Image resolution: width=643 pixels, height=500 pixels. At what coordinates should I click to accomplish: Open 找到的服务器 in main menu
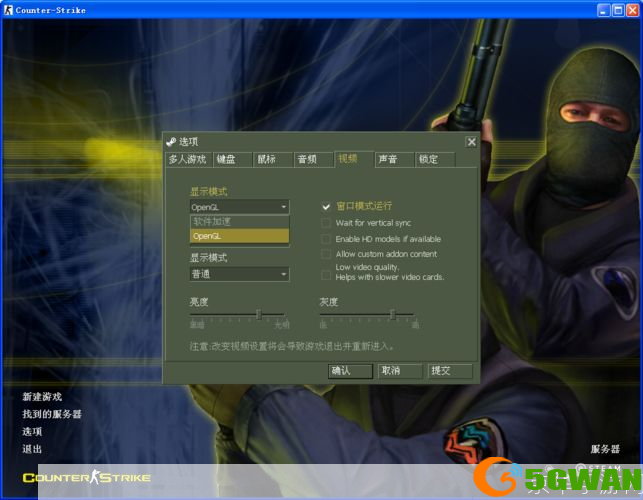pos(52,414)
